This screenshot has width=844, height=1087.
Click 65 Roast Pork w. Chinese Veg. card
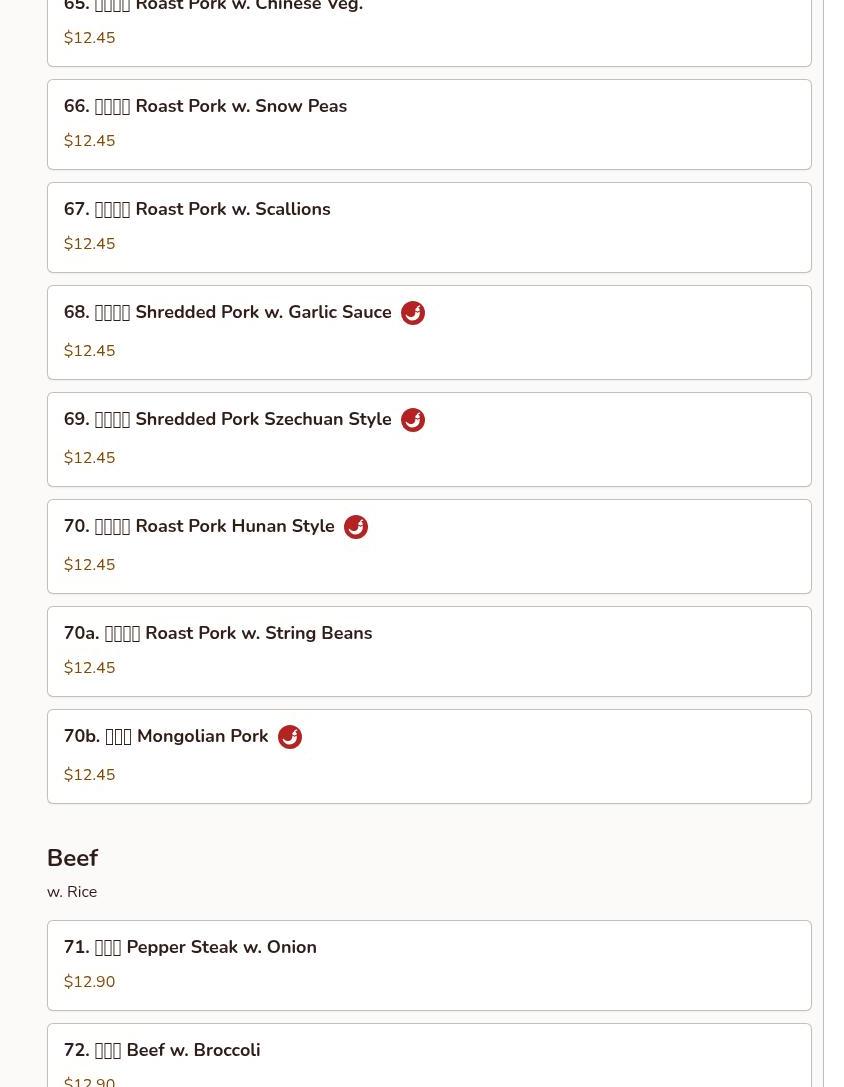tap(429, 33)
